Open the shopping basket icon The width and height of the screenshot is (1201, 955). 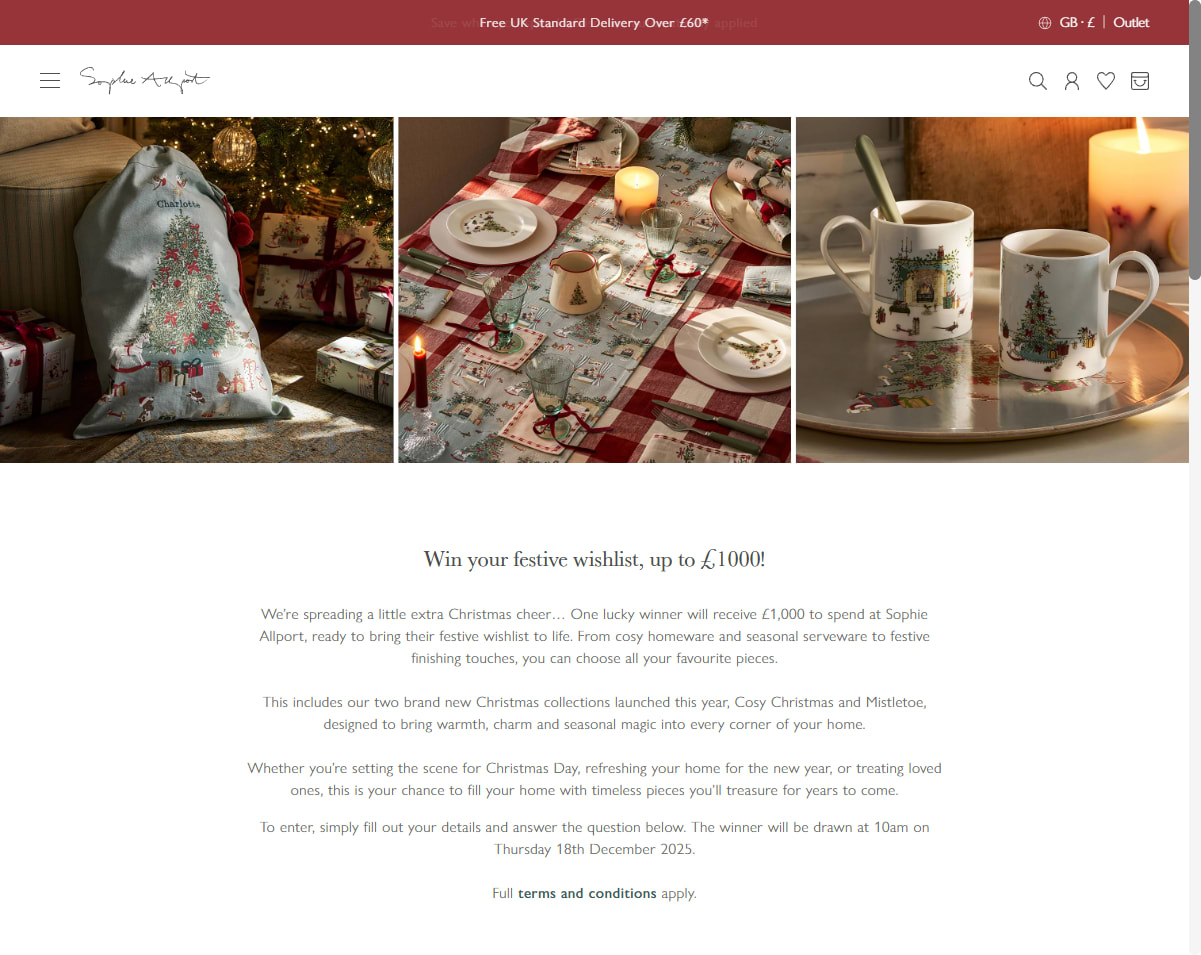point(1140,81)
